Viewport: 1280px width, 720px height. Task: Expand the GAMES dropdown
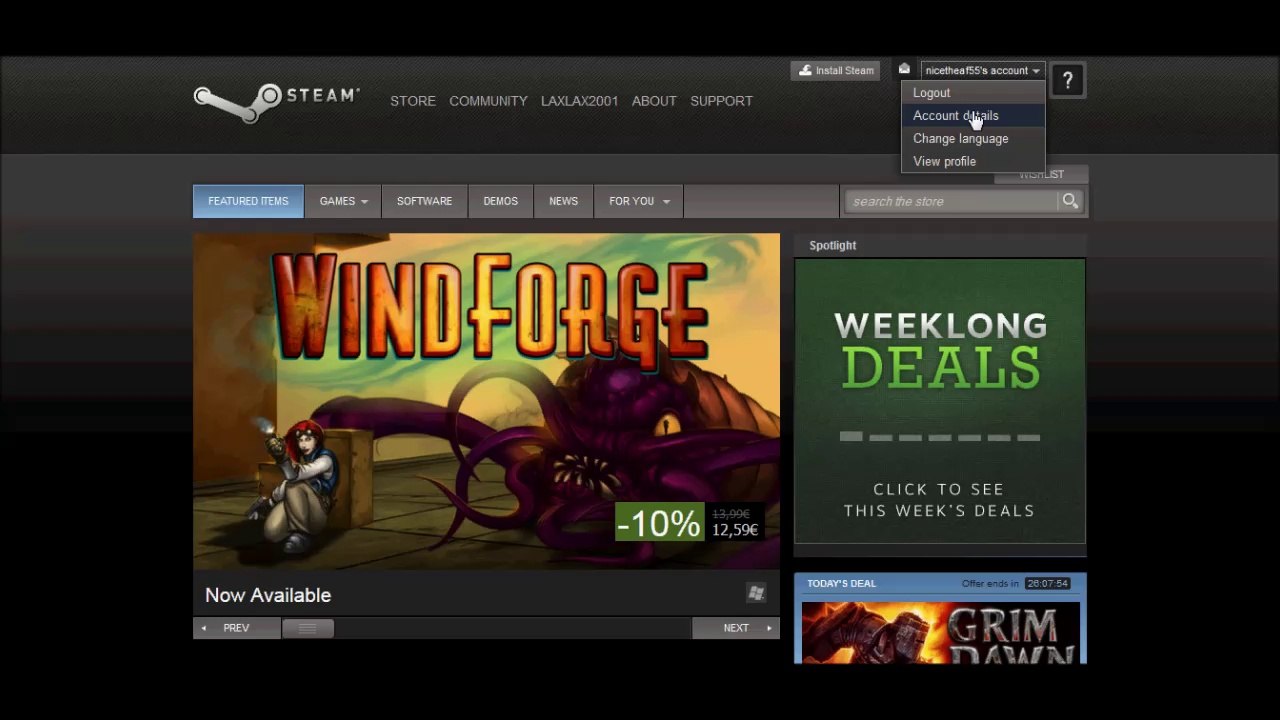click(343, 201)
